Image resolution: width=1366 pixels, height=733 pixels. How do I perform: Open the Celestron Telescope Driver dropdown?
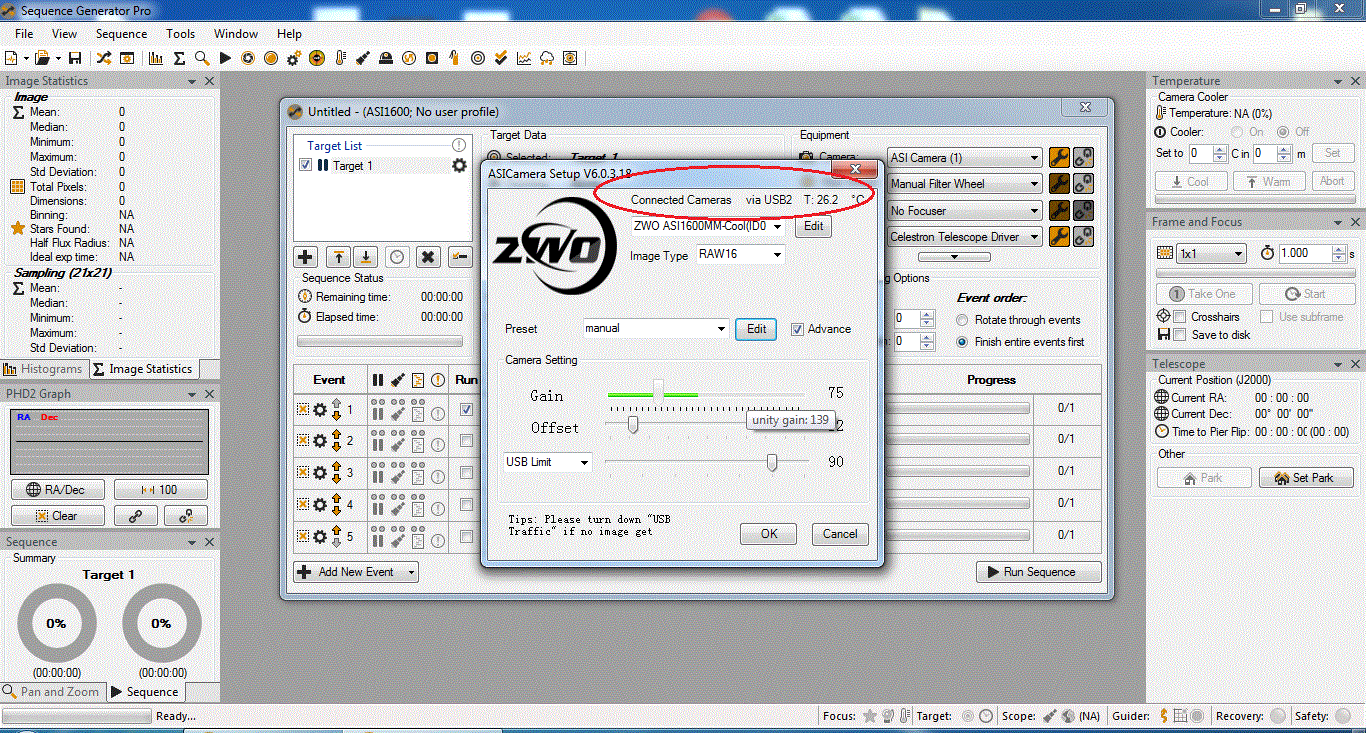(965, 237)
